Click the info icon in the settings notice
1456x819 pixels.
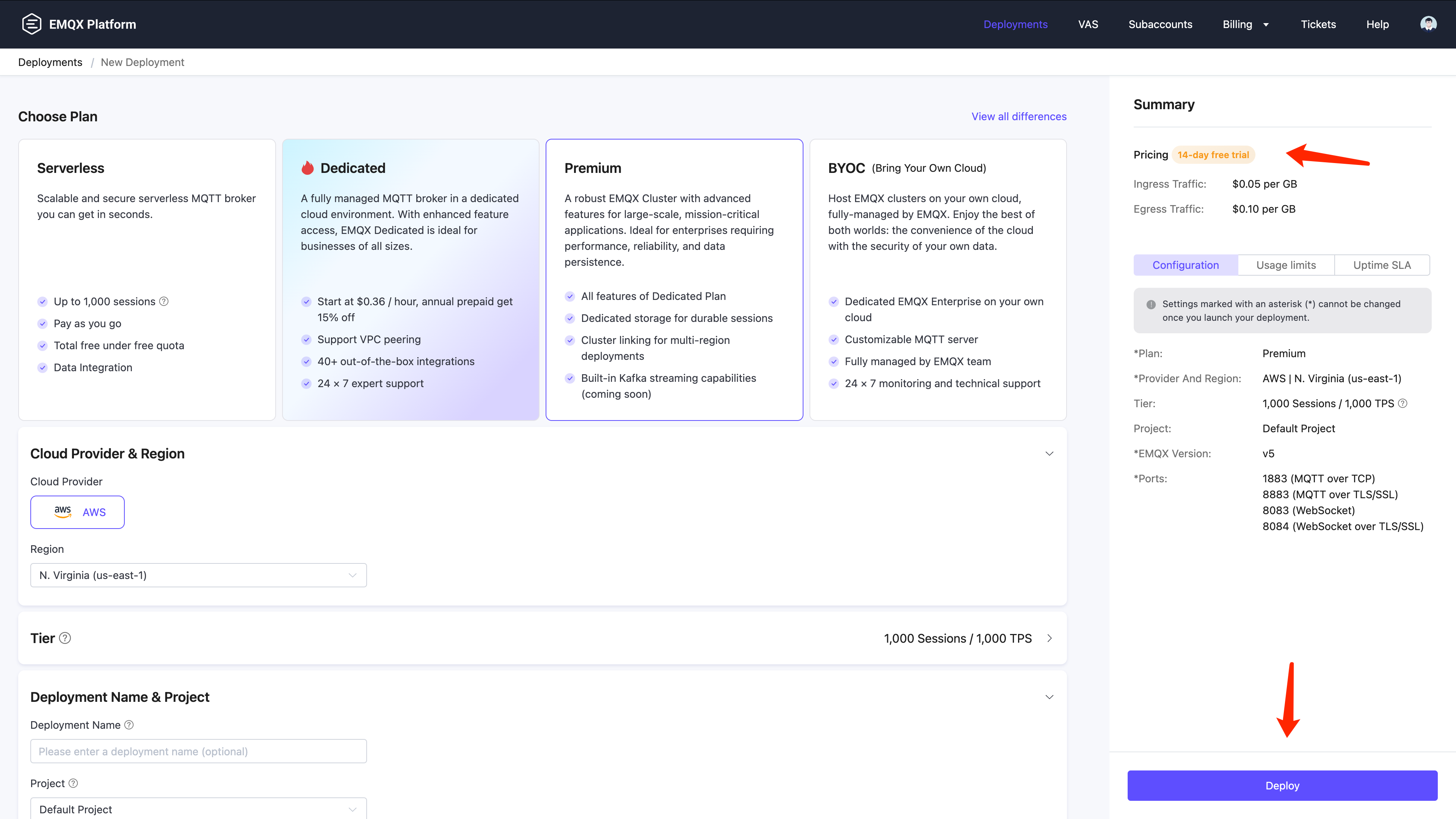pyautogui.click(x=1151, y=304)
